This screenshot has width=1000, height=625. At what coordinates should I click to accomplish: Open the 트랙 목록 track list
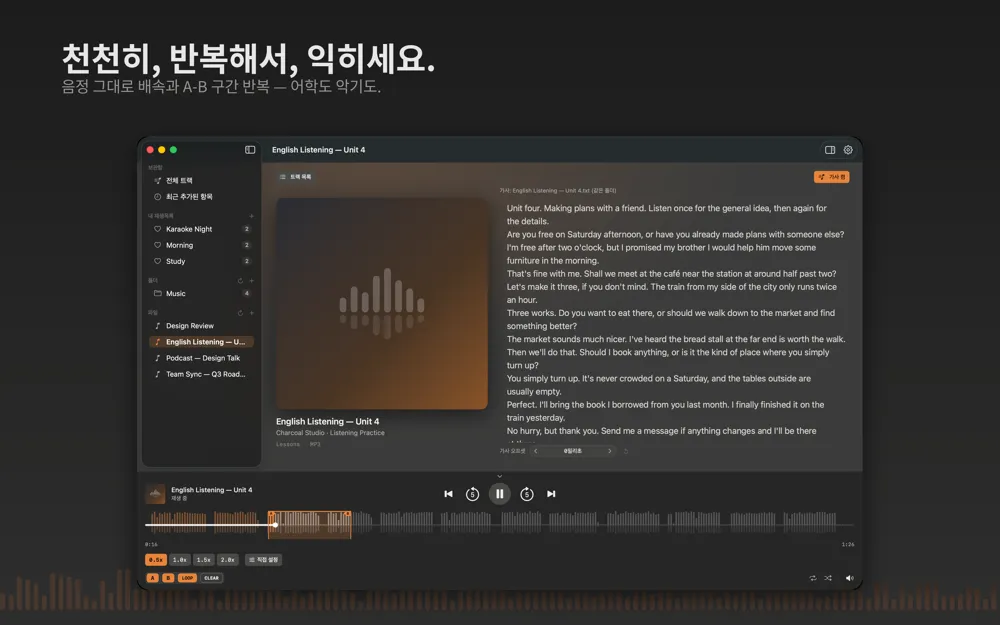[295, 177]
